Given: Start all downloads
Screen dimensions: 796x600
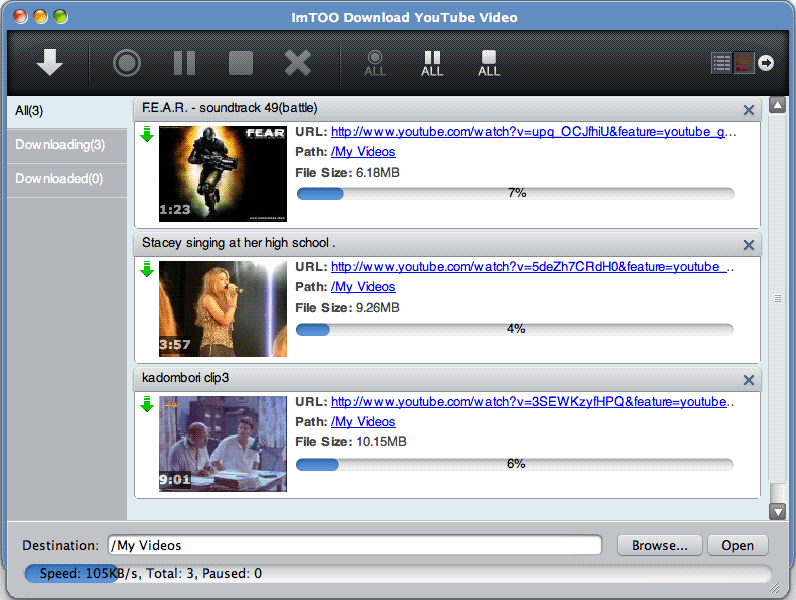Looking at the screenshot, I should tap(375, 63).
